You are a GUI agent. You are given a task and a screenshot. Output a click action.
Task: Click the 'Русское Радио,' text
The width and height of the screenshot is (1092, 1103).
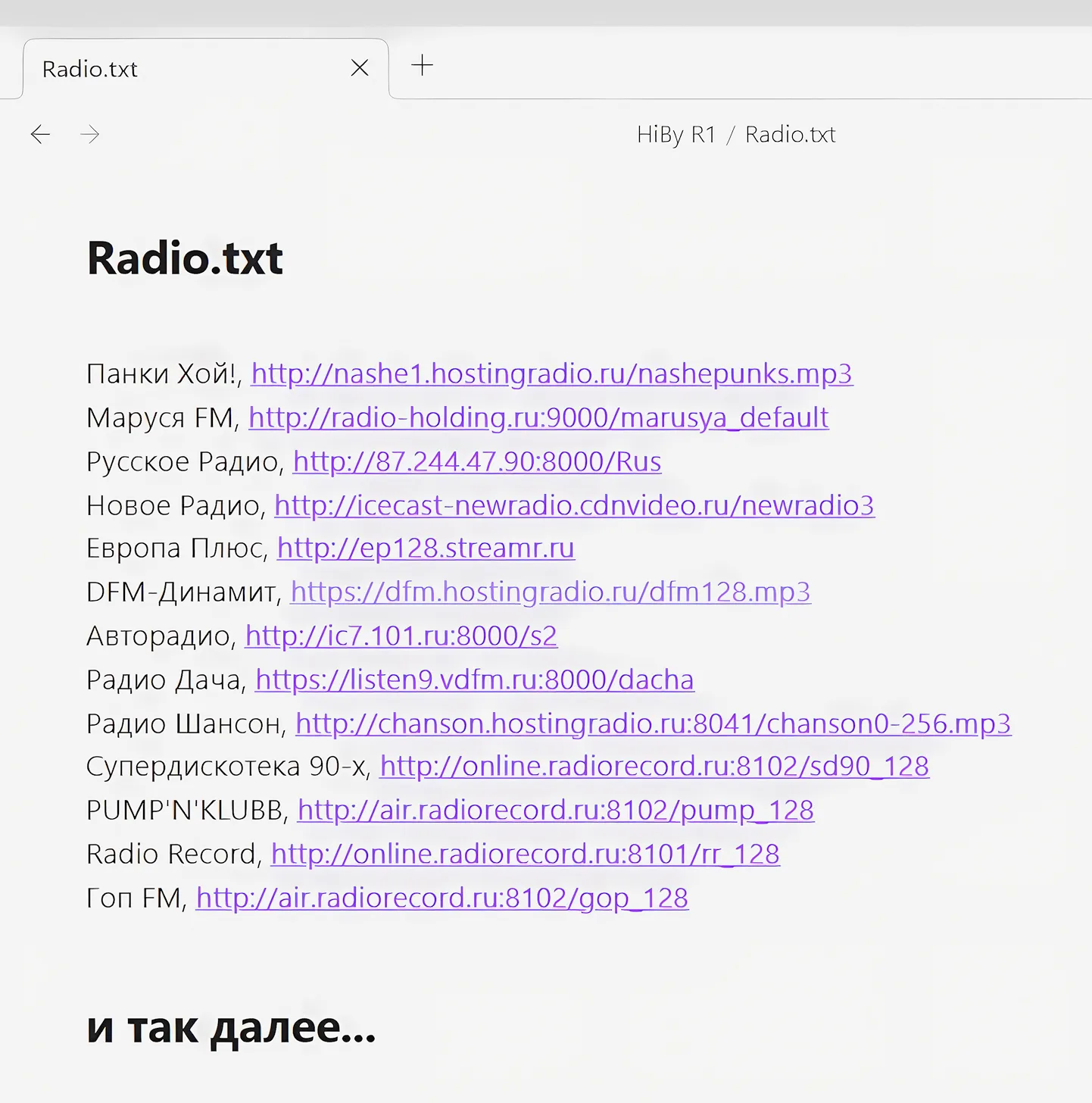click(186, 462)
